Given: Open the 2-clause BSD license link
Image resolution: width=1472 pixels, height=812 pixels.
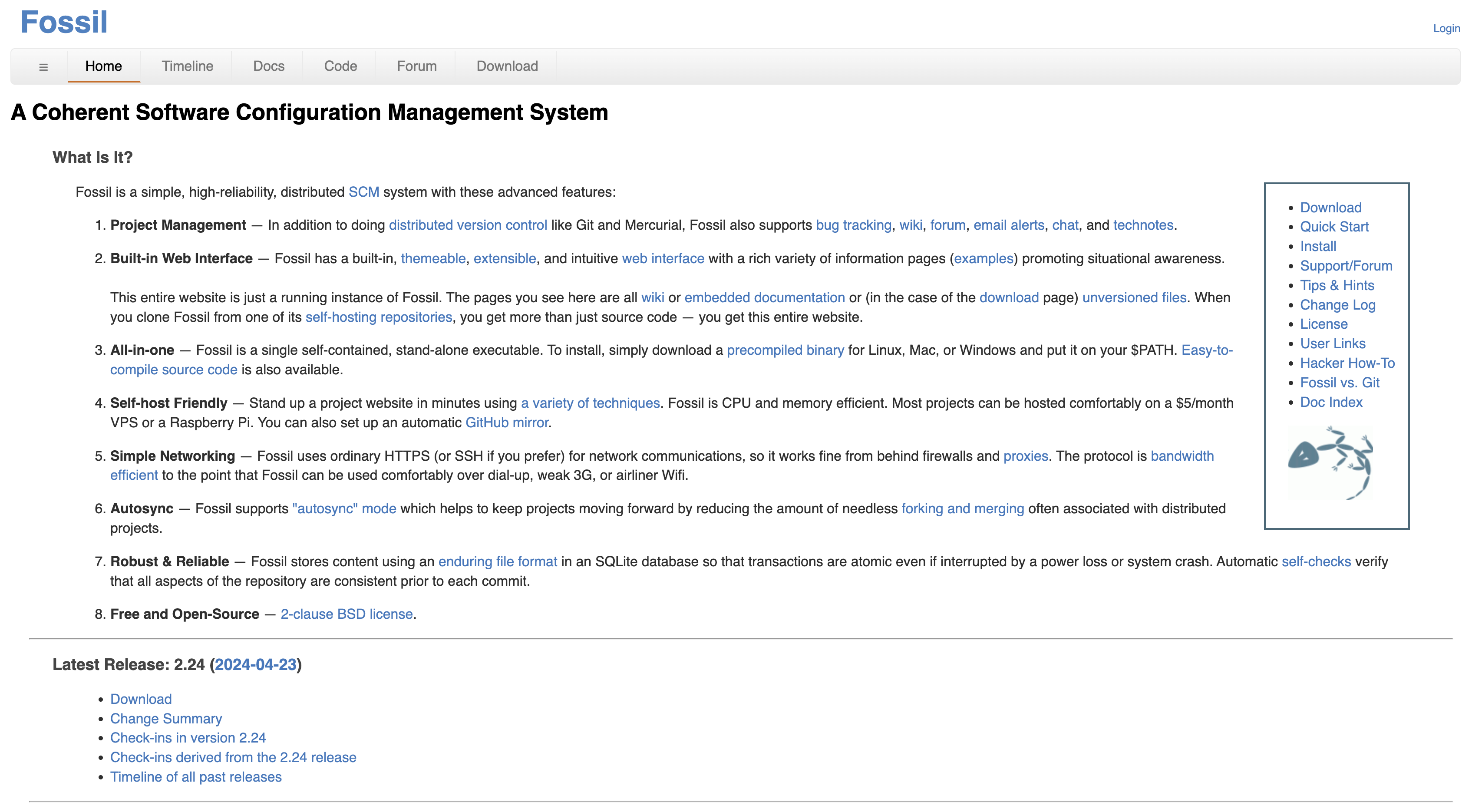Looking at the screenshot, I should tap(346, 614).
